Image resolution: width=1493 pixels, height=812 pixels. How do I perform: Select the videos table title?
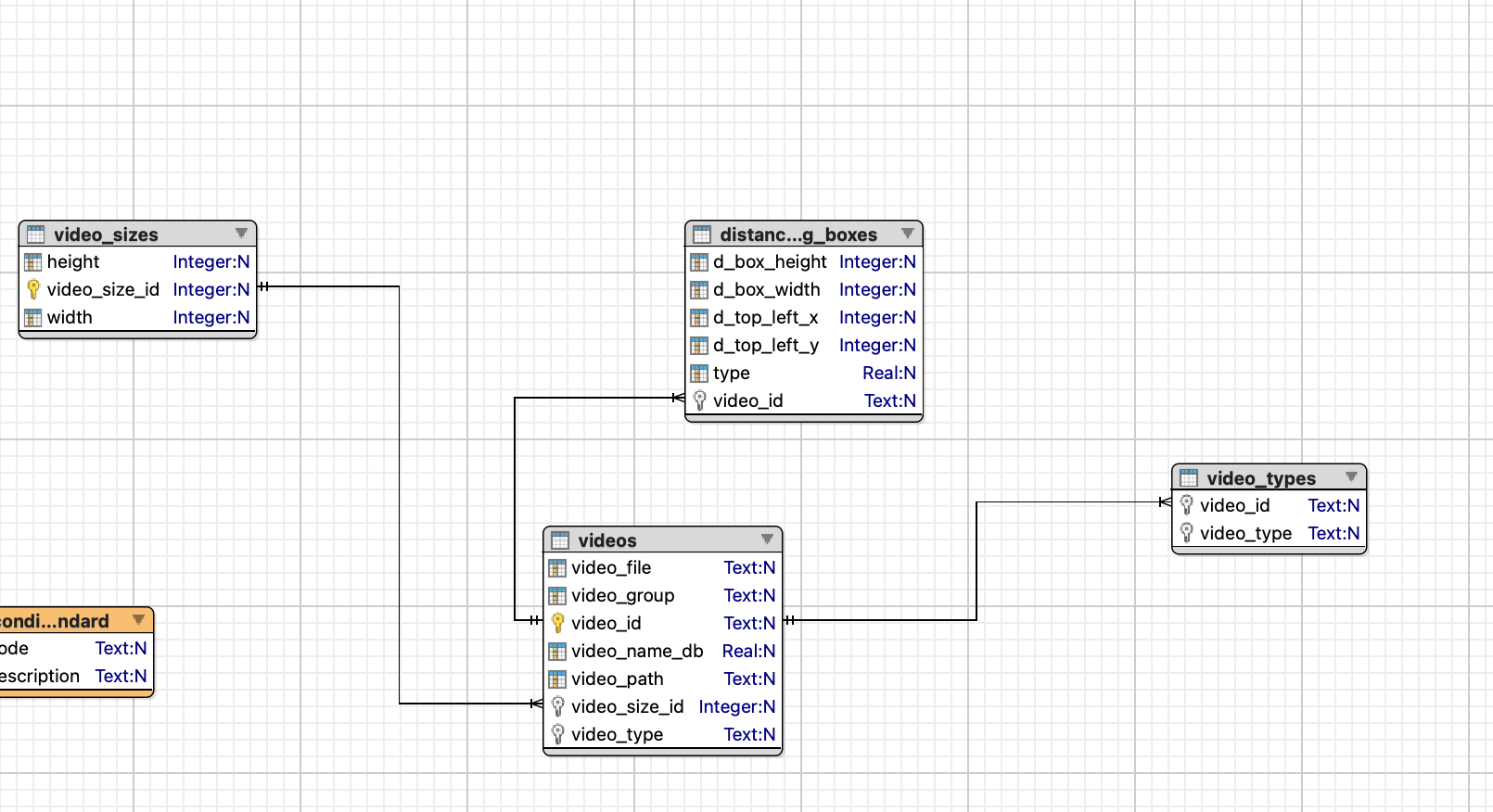coord(607,540)
